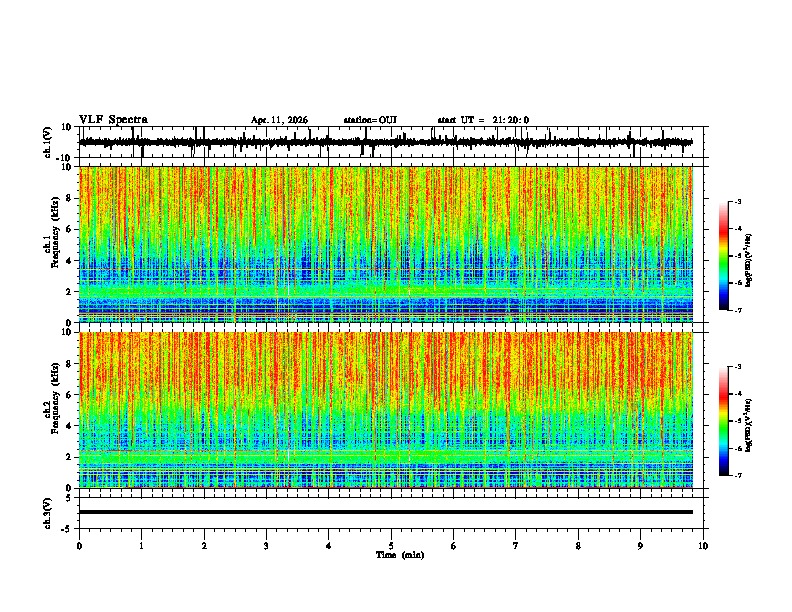This screenshot has width=792, height=612.
Task: Click the "station=OUJ" header label
Action: click(370, 120)
